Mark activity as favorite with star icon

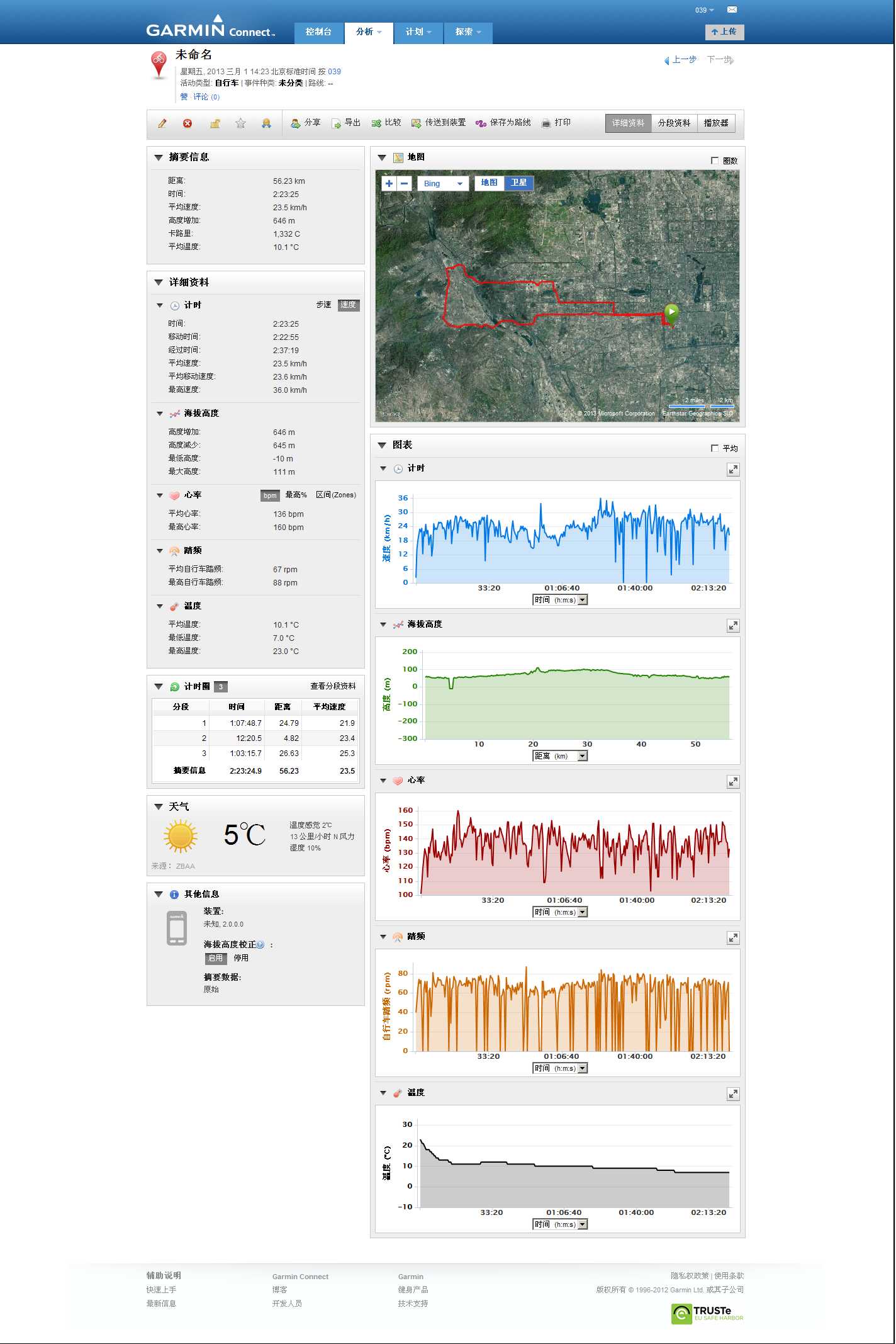pyautogui.click(x=240, y=123)
